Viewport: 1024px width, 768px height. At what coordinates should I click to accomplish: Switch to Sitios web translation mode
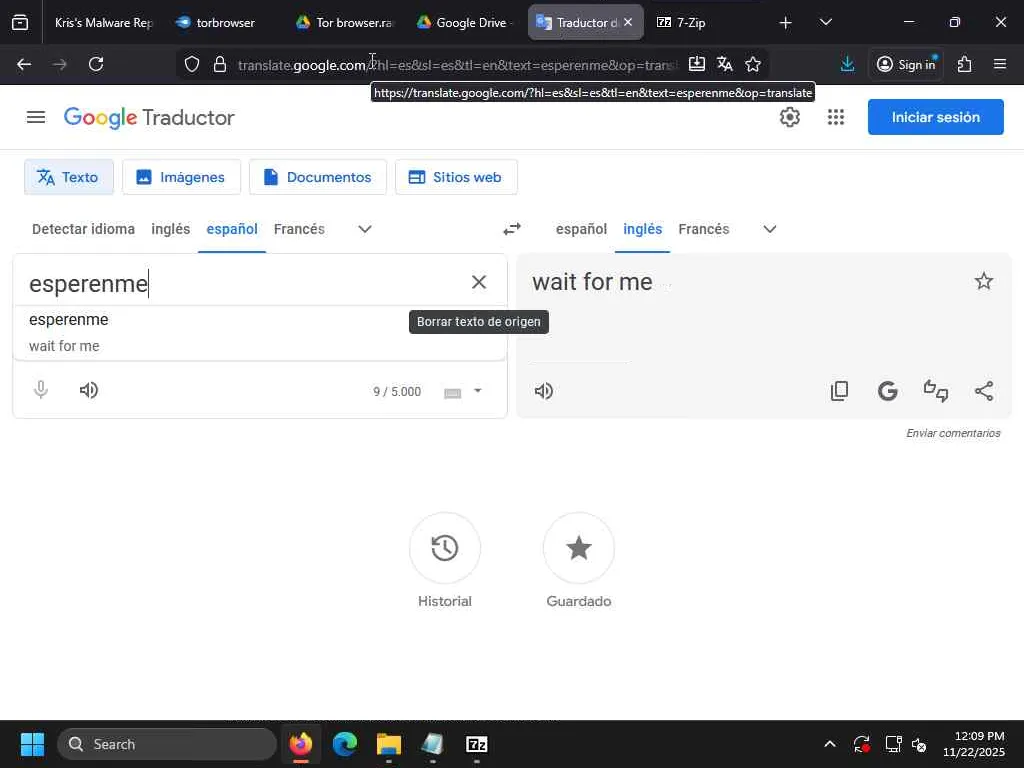tap(456, 177)
